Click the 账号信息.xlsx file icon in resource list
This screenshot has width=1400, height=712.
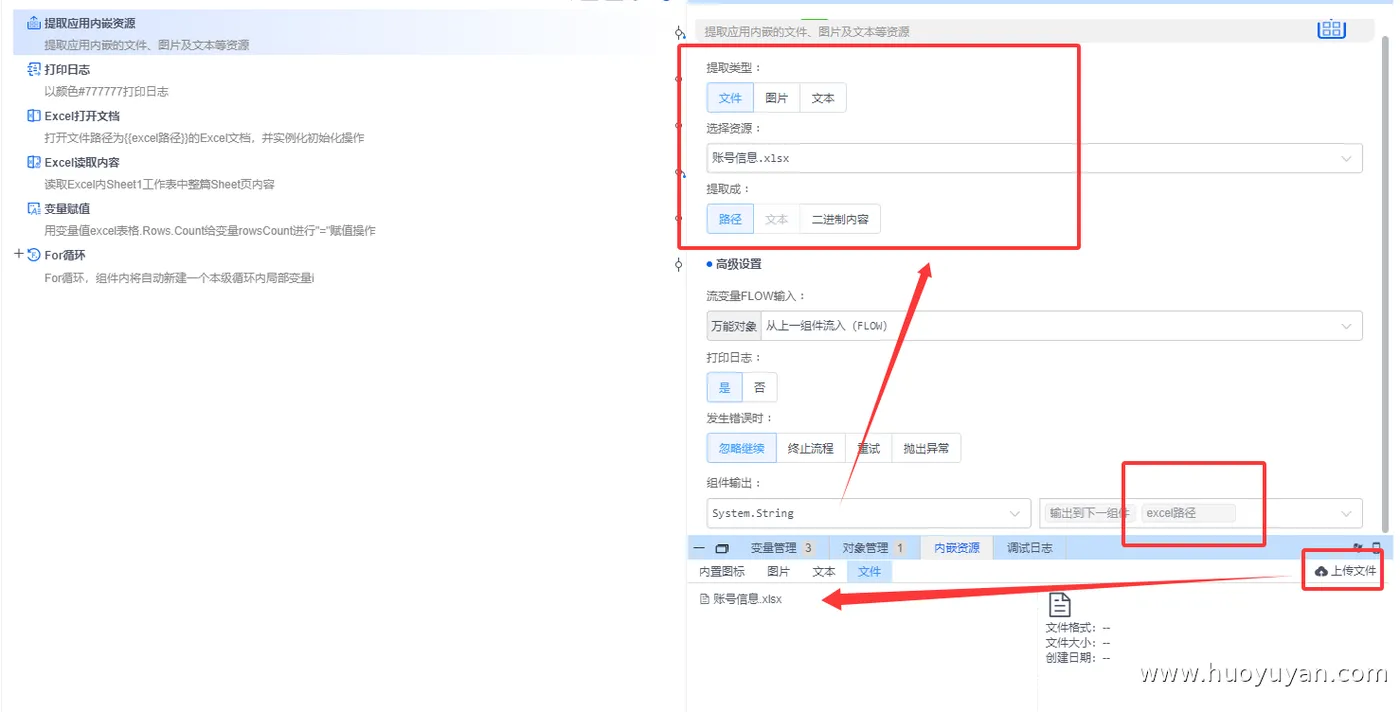click(704, 599)
